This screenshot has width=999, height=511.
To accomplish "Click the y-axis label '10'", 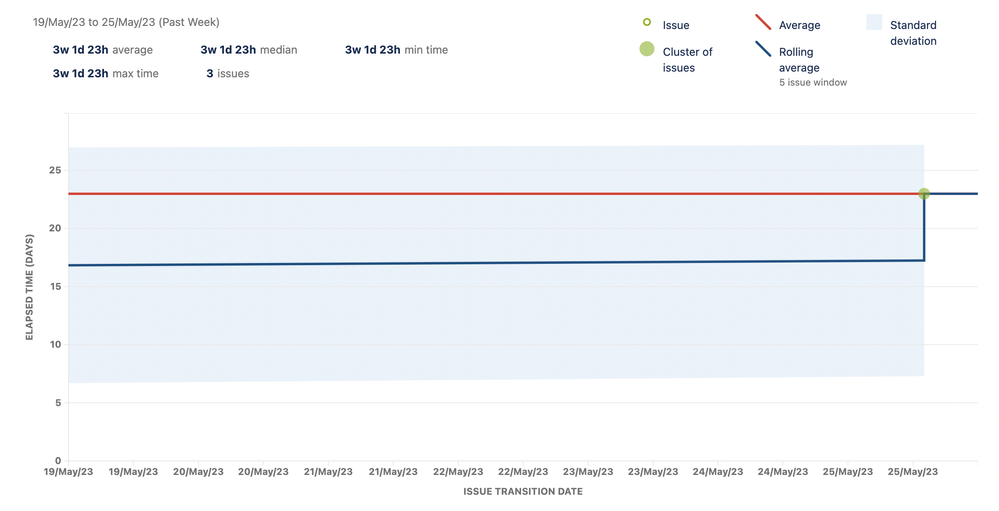I will 55,345.
